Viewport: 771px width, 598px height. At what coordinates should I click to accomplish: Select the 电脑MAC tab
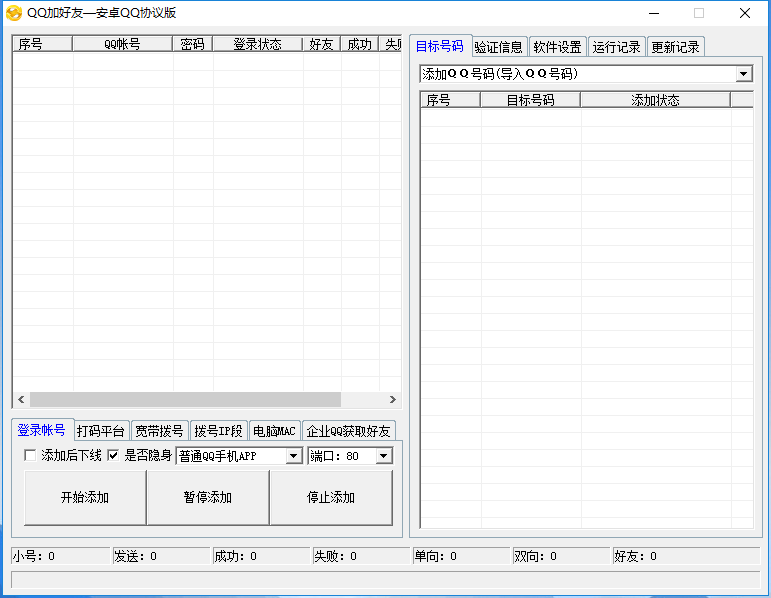click(x=274, y=431)
